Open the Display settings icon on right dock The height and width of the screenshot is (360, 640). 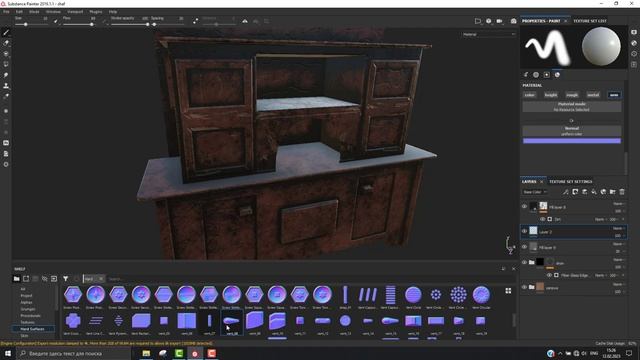pyautogui.click(x=634, y=32)
